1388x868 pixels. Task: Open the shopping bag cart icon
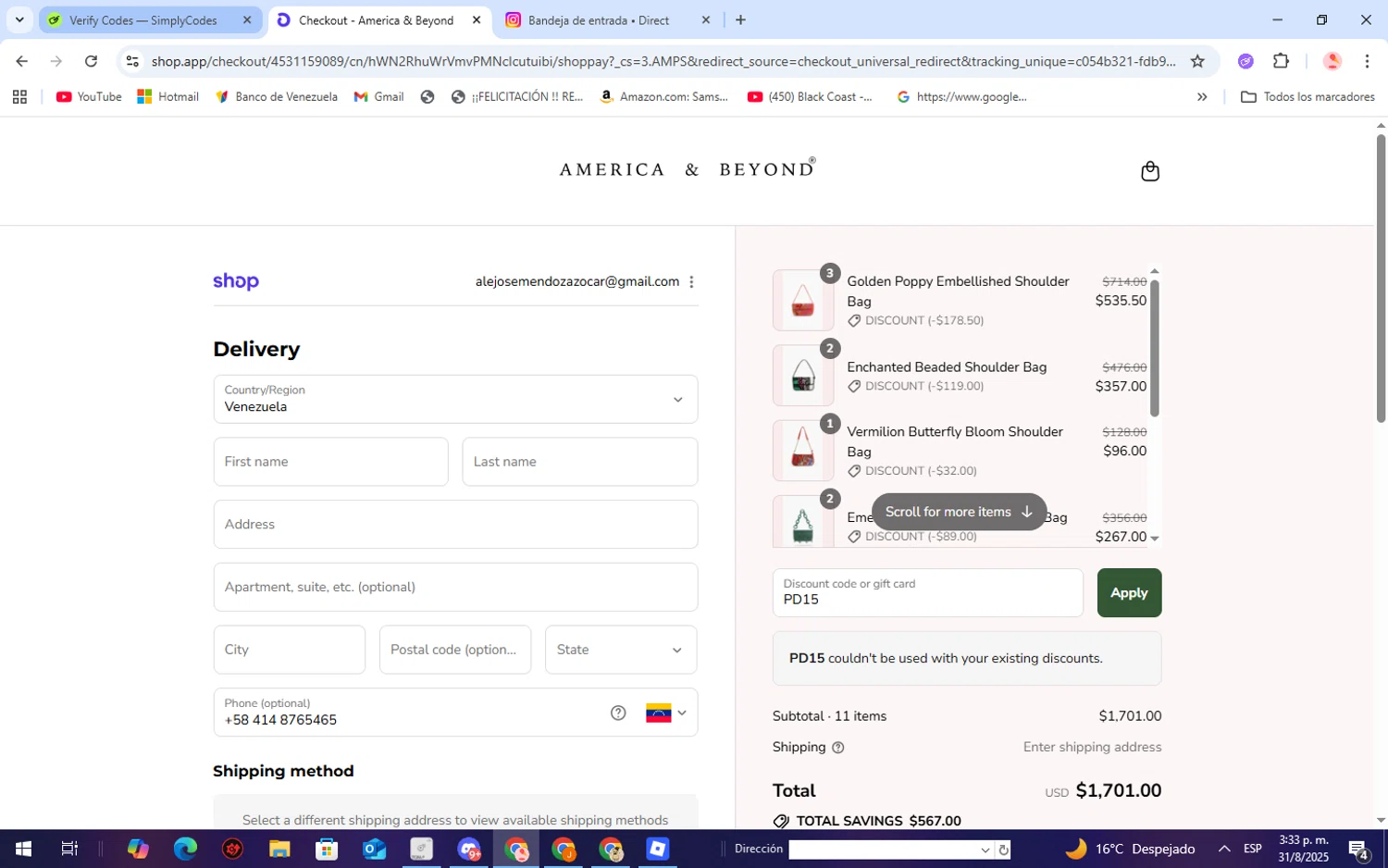pyautogui.click(x=1149, y=171)
